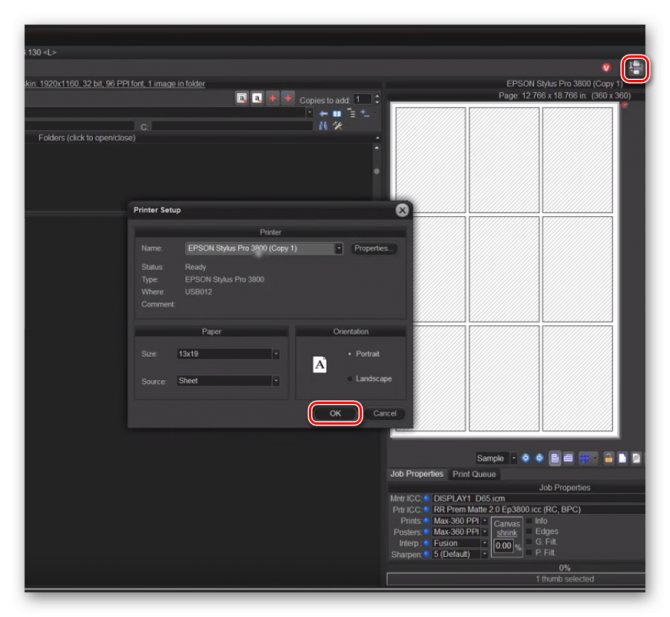Click the blue book icon beside the arrow
This screenshot has width=670, height=617.
(x=337, y=114)
